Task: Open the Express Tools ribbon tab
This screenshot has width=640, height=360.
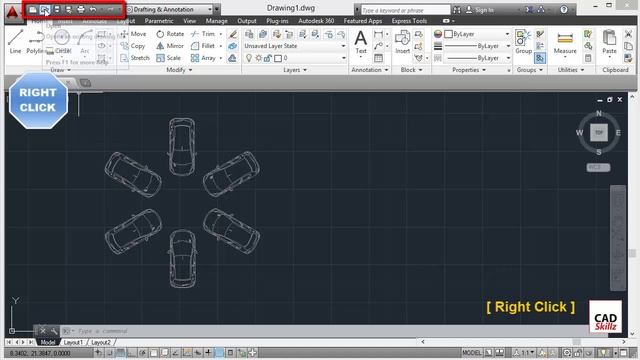Action: point(409,21)
